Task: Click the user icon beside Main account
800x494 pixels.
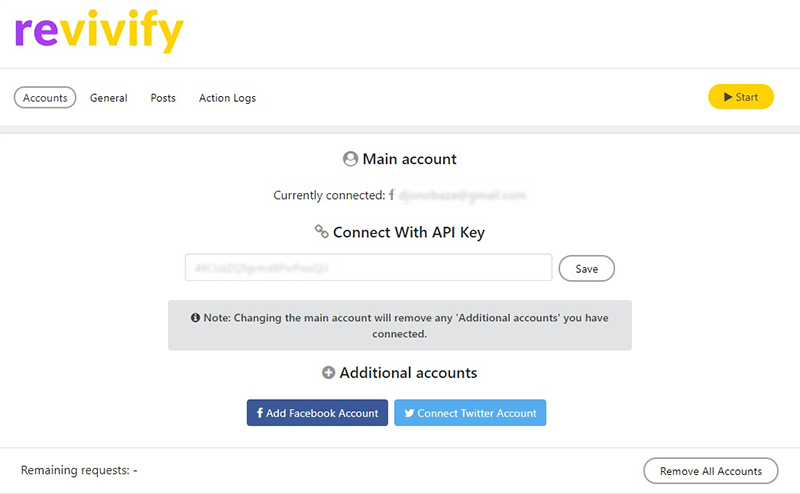Action: [350, 159]
